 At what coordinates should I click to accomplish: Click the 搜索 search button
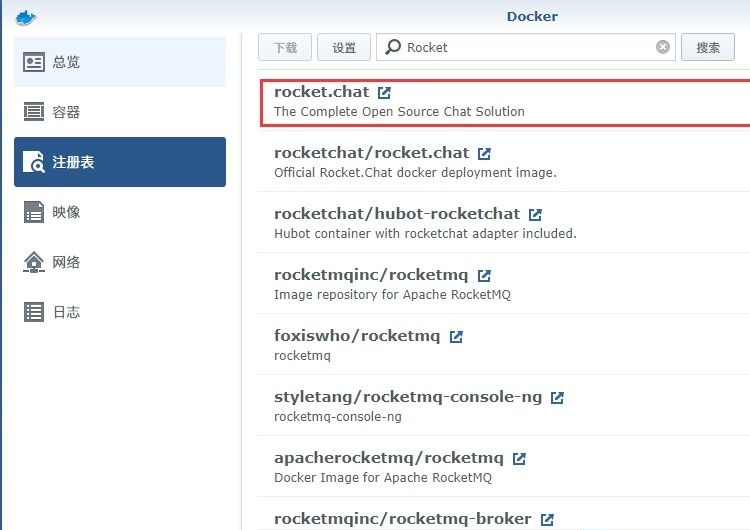pyautogui.click(x=708, y=47)
